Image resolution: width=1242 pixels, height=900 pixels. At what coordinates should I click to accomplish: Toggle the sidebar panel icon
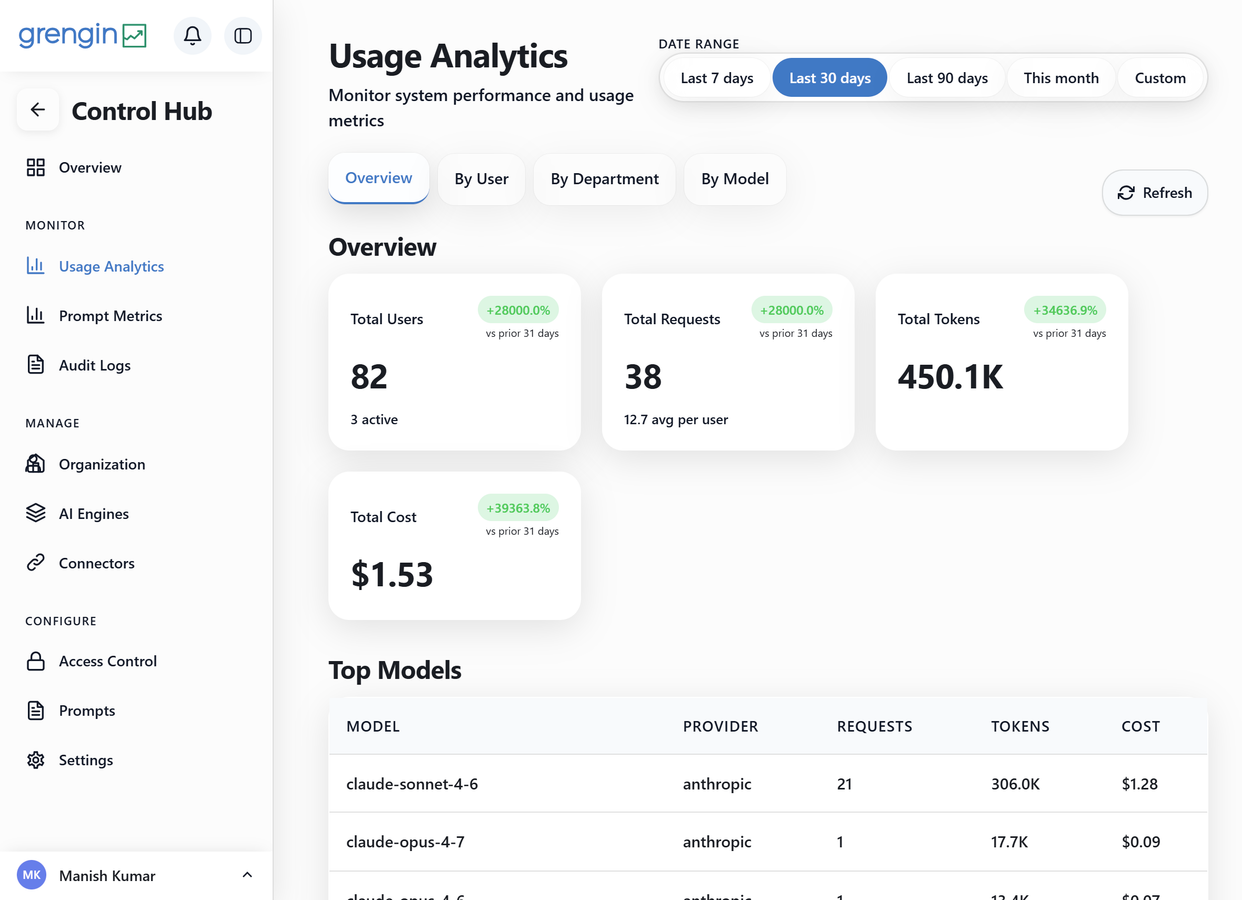coord(243,36)
